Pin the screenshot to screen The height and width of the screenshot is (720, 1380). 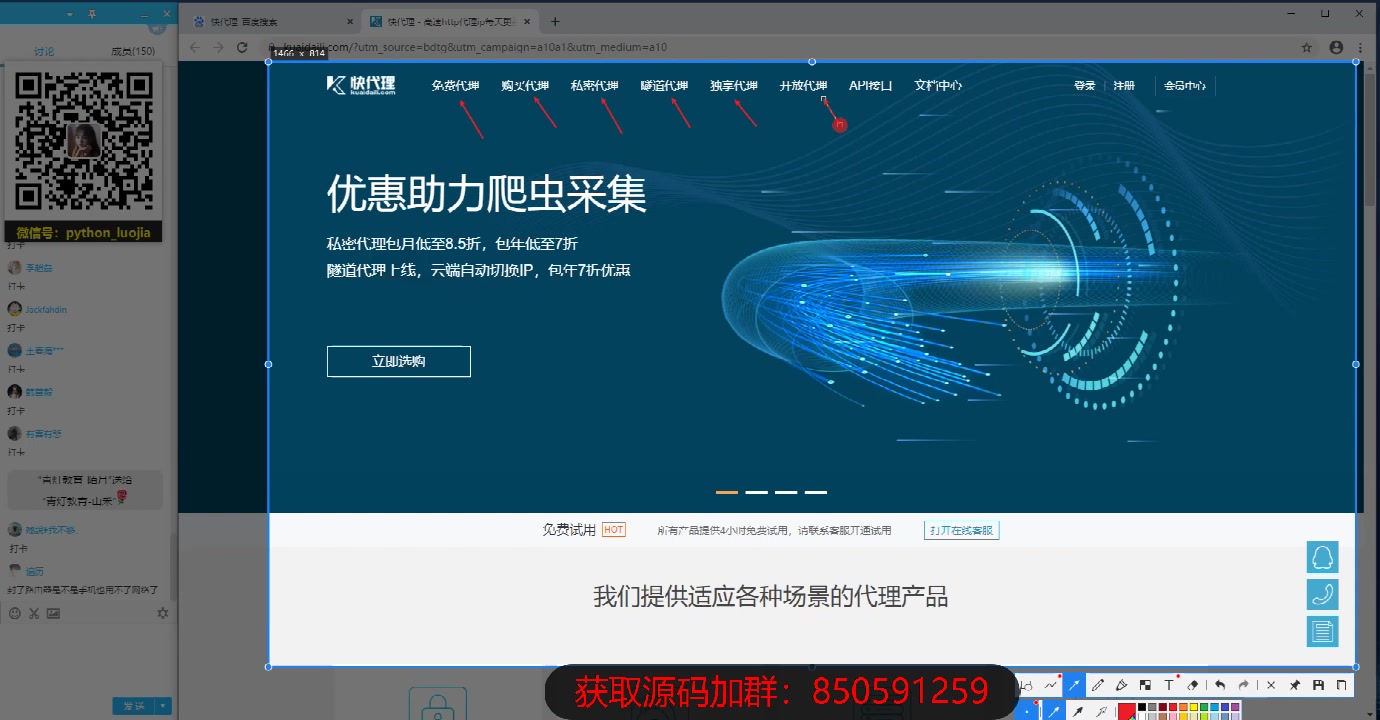[x=1294, y=685]
